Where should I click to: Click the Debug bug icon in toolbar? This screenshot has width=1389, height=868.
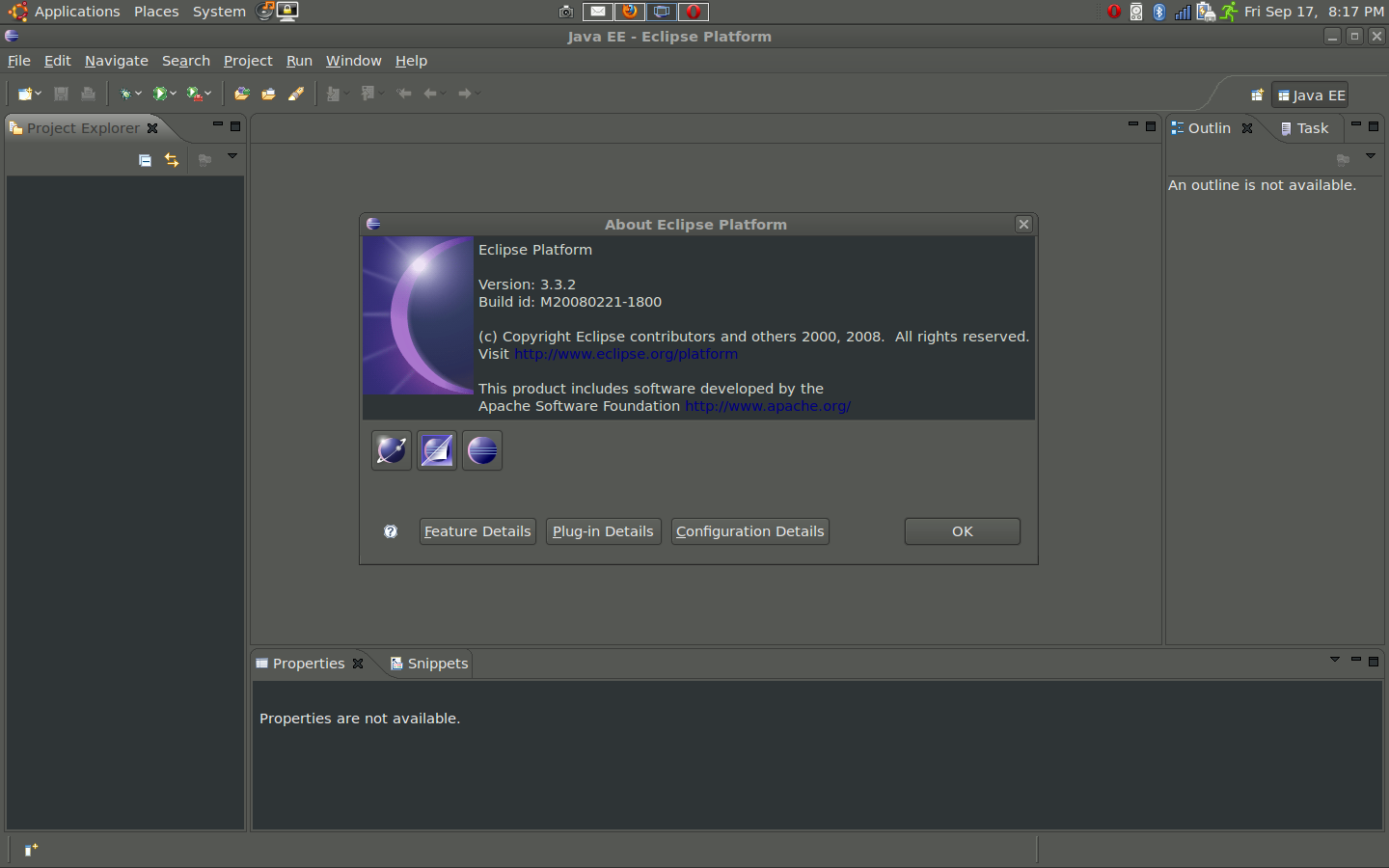coord(125,94)
